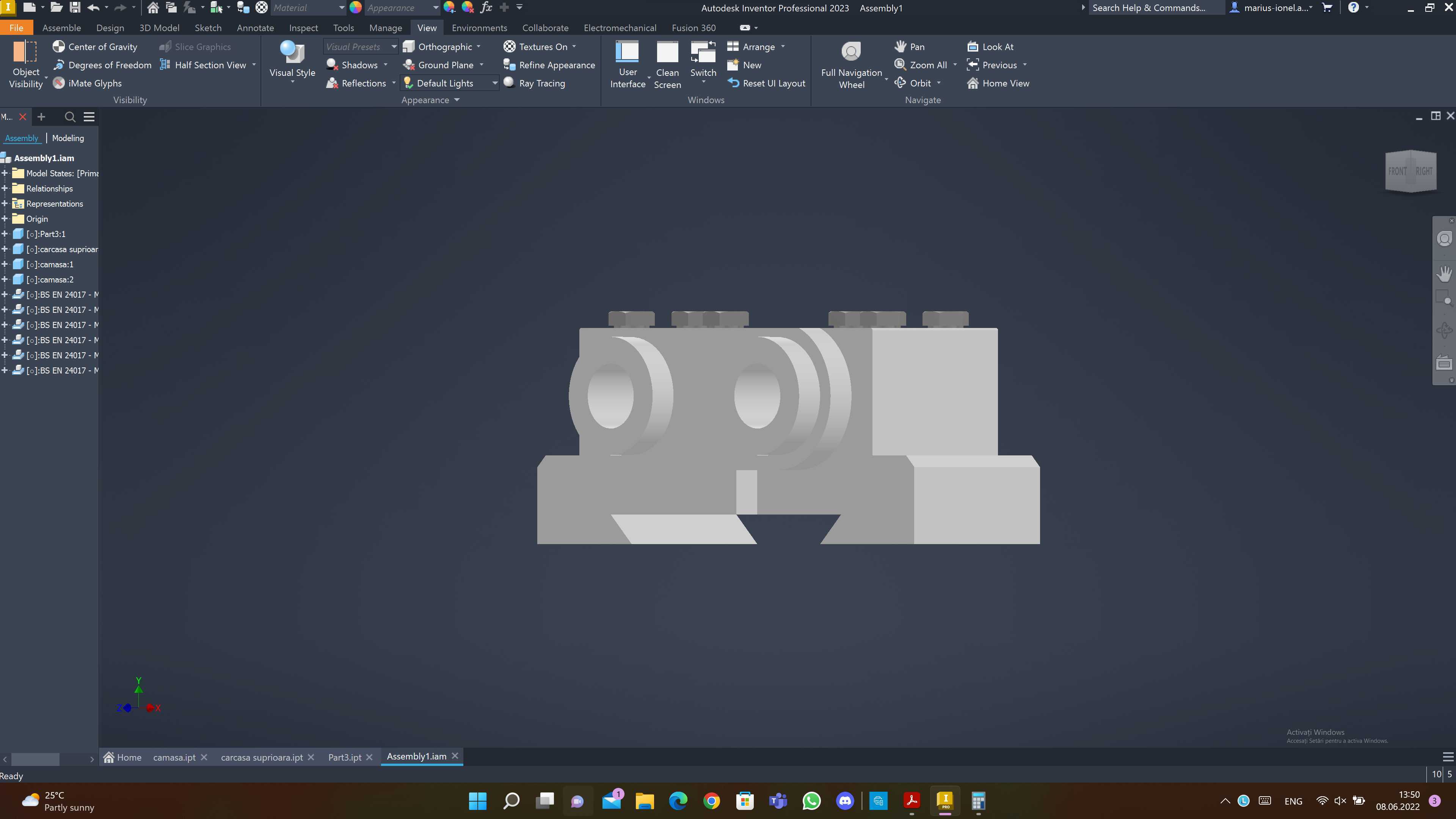
Task: Open the Visual Presets combo box
Action: [361, 46]
